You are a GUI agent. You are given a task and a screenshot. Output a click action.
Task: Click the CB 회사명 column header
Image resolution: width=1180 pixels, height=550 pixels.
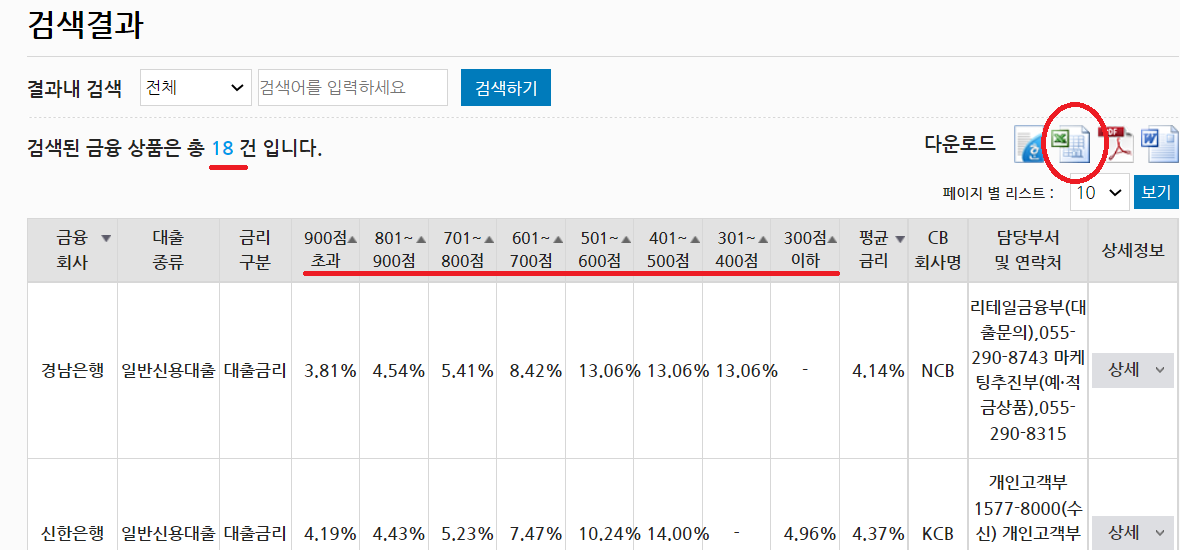(938, 251)
